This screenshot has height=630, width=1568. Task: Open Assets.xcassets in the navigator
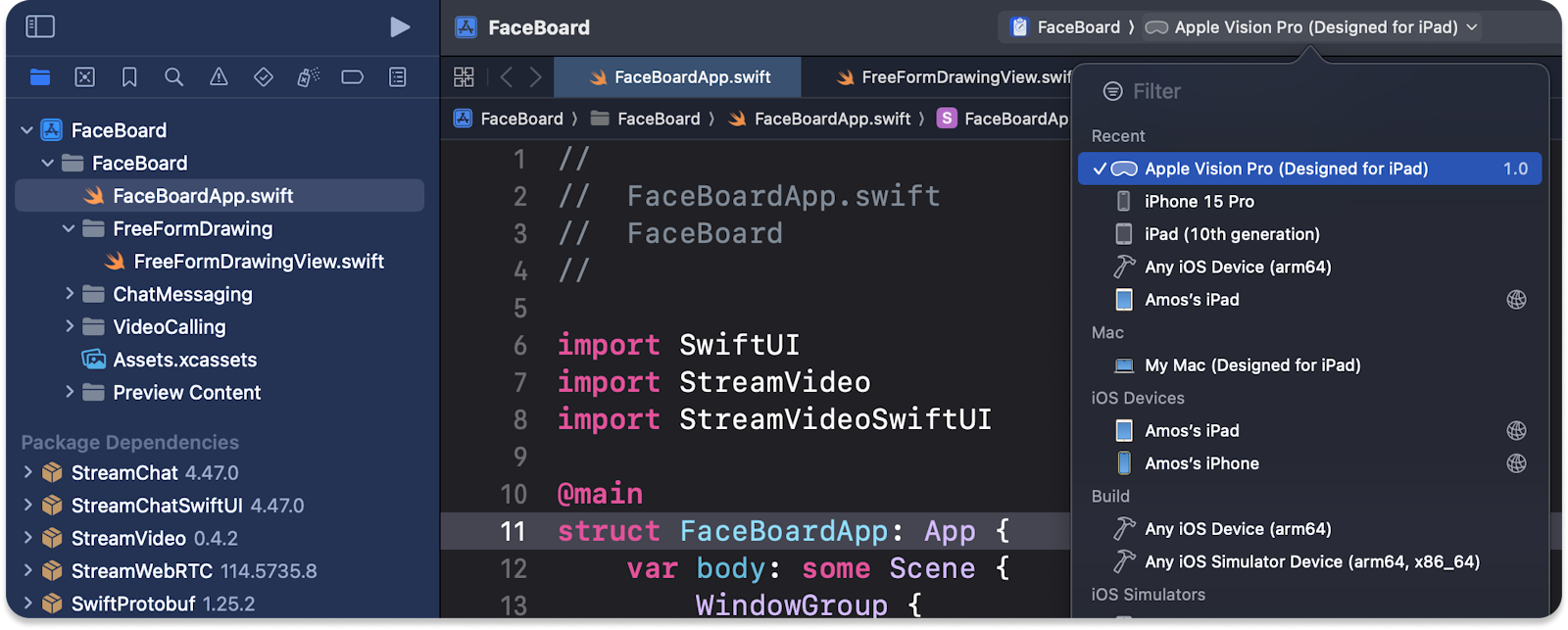tap(184, 360)
